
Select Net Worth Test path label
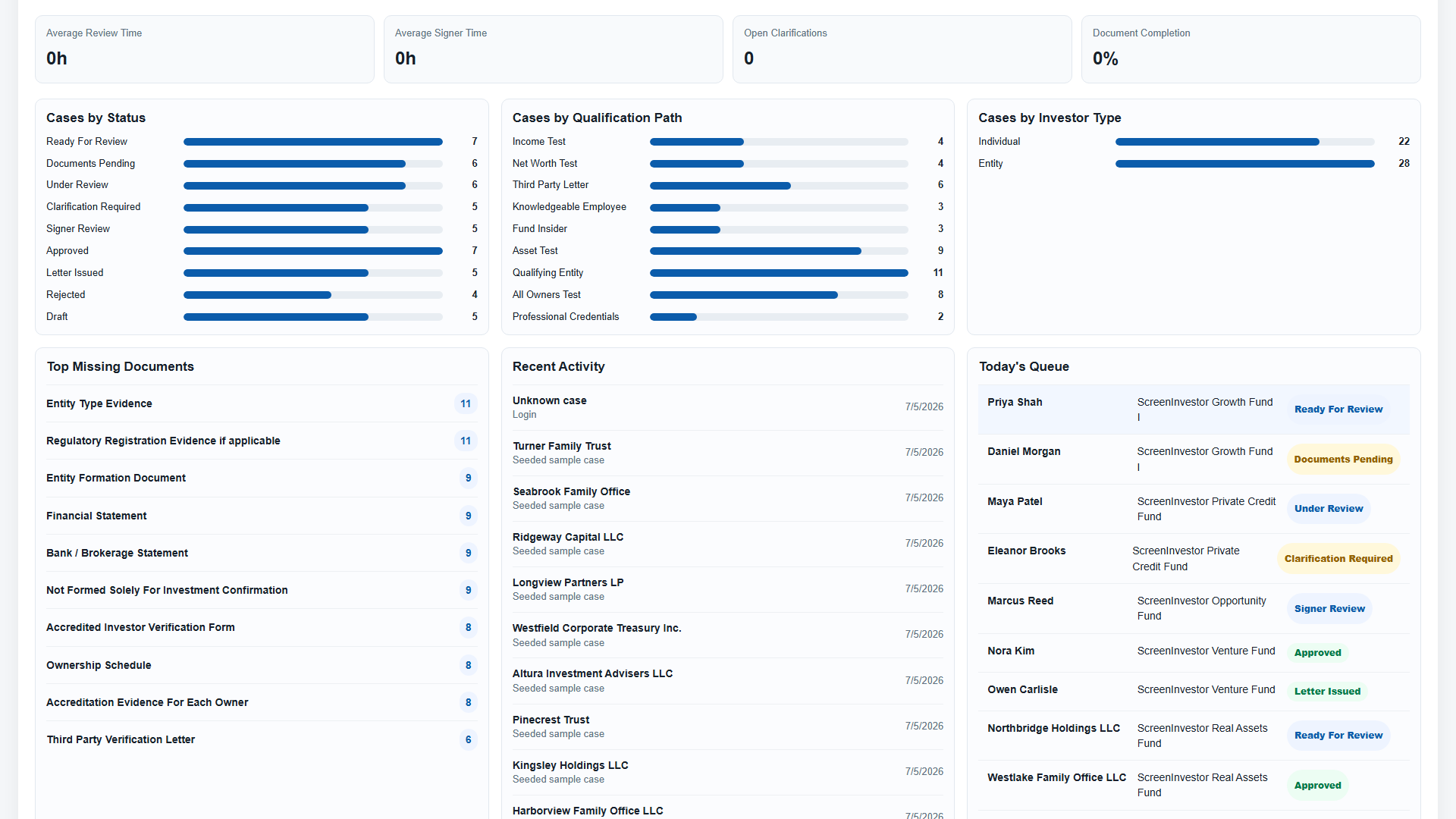[544, 164]
